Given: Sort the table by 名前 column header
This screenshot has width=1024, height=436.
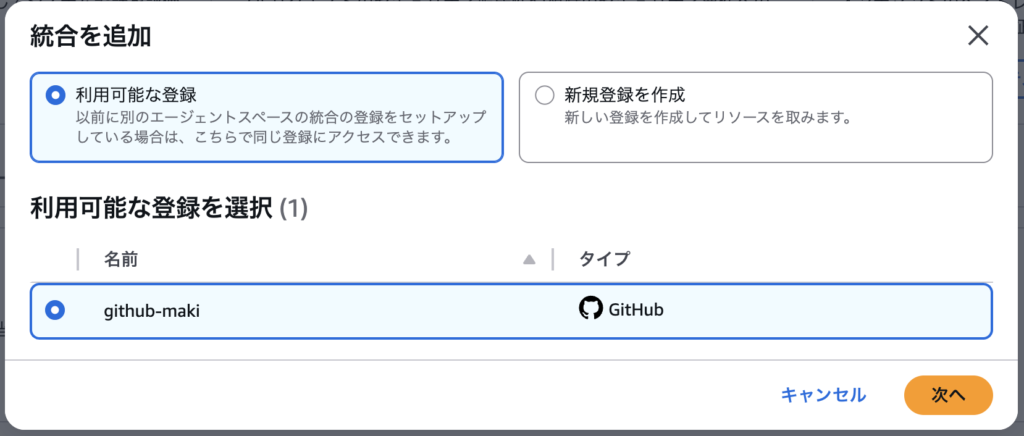Looking at the screenshot, I should (x=121, y=260).
